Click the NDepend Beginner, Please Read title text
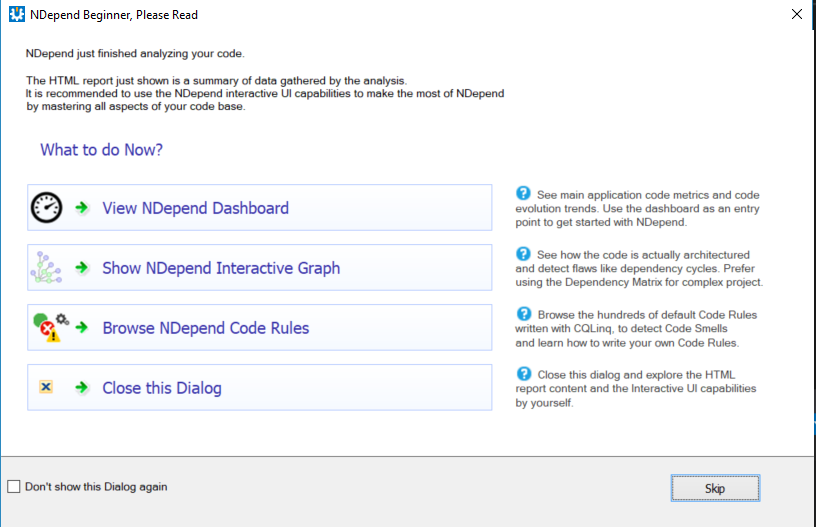816x527 pixels. coord(114,15)
